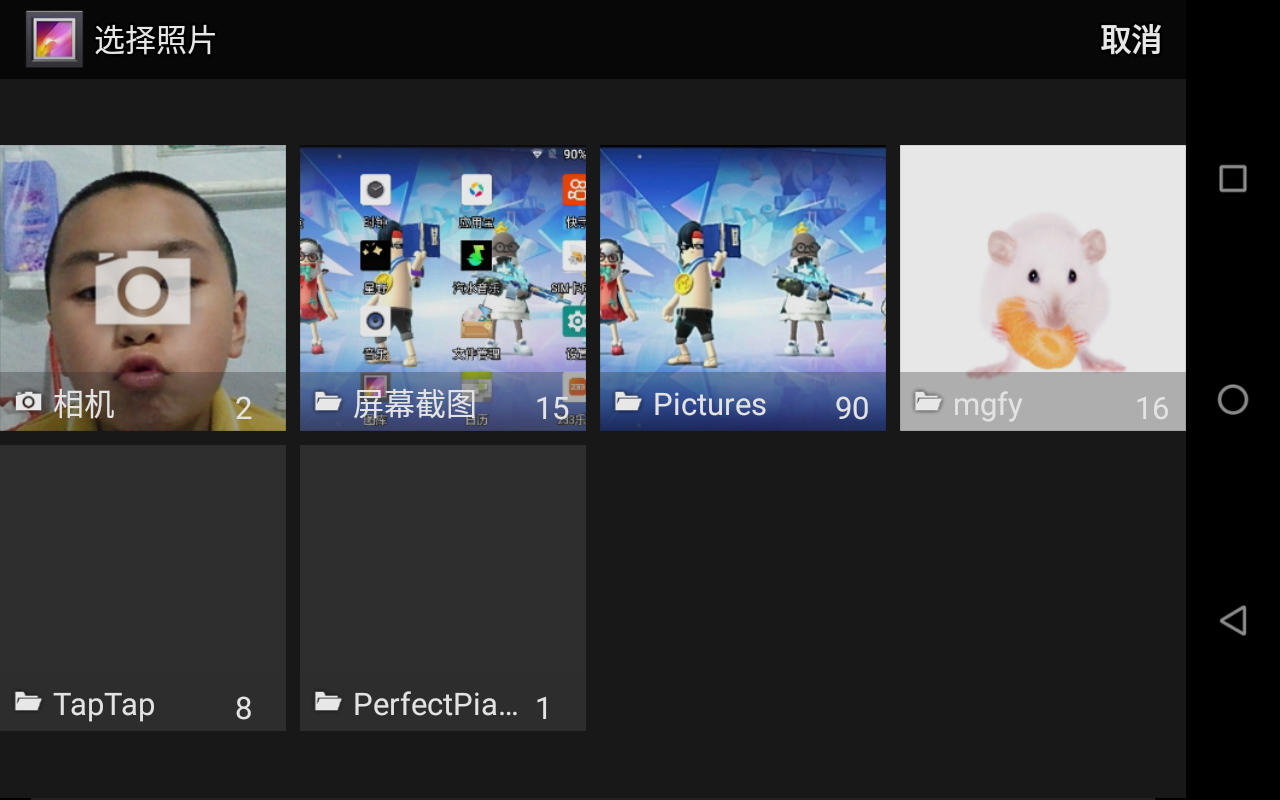Cancel photo selection with 取消

(x=1131, y=40)
